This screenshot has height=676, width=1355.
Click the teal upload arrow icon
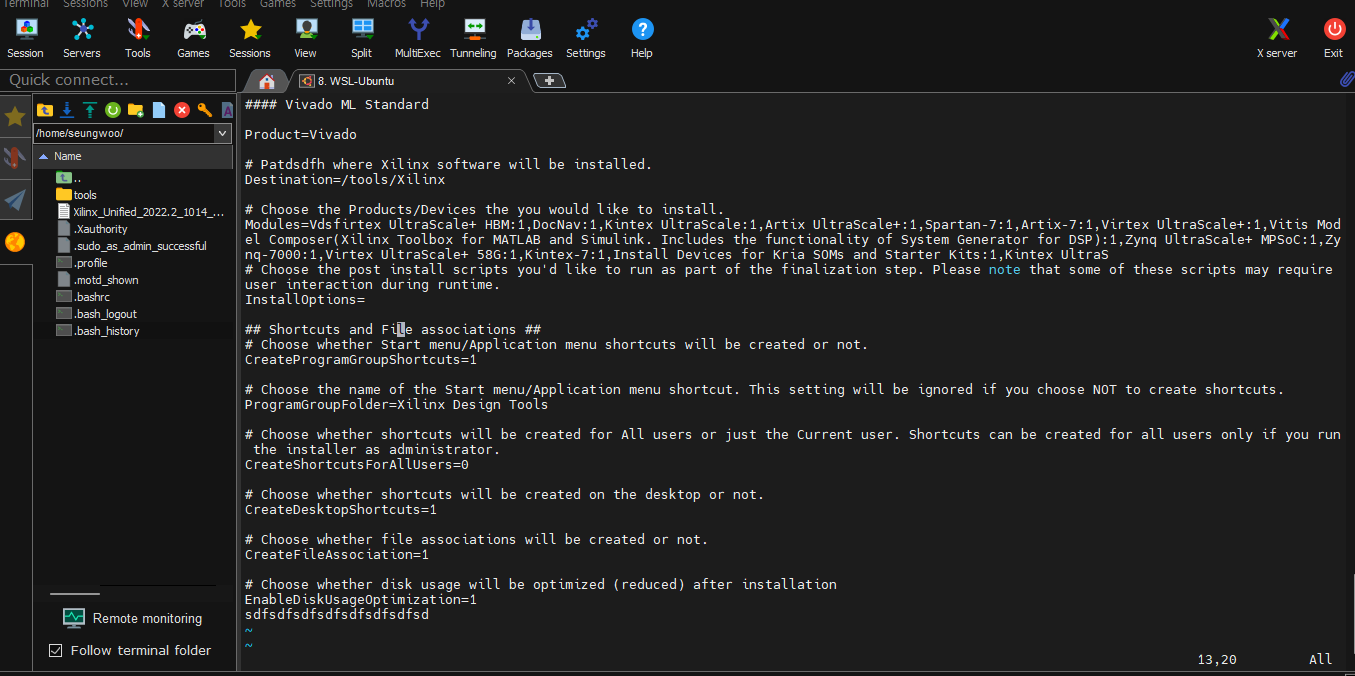point(90,110)
